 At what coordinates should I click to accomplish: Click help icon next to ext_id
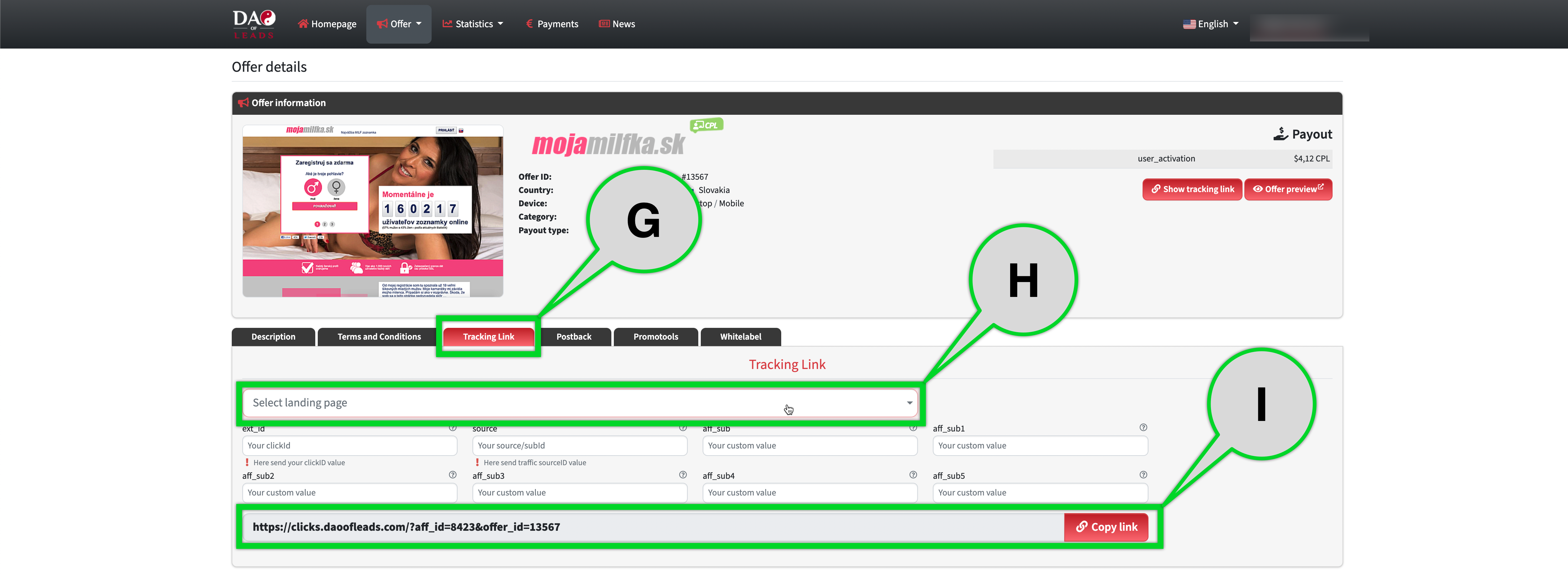point(452,428)
